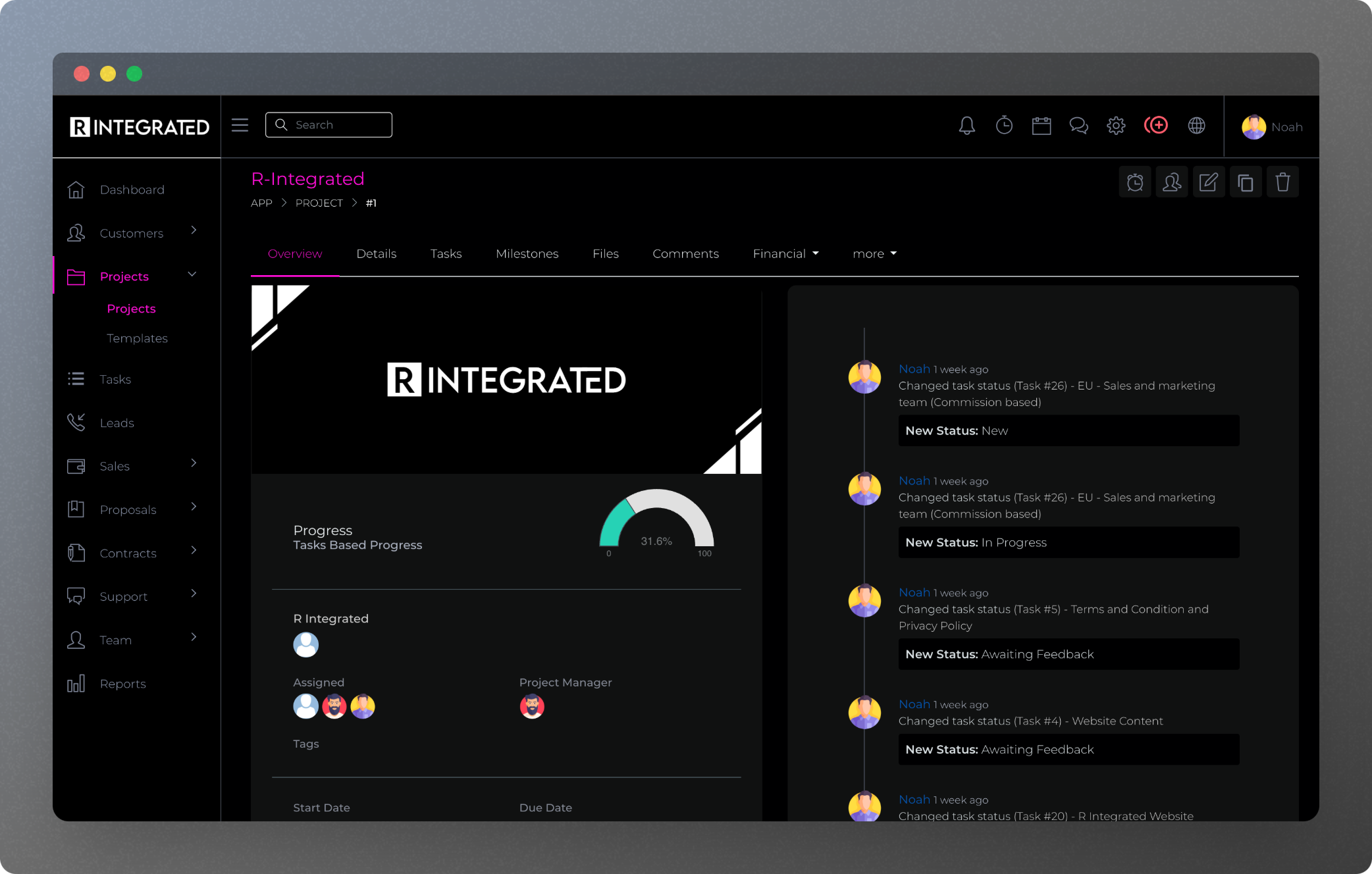Click the Search input field
This screenshot has width=1372, height=874.
click(329, 124)
